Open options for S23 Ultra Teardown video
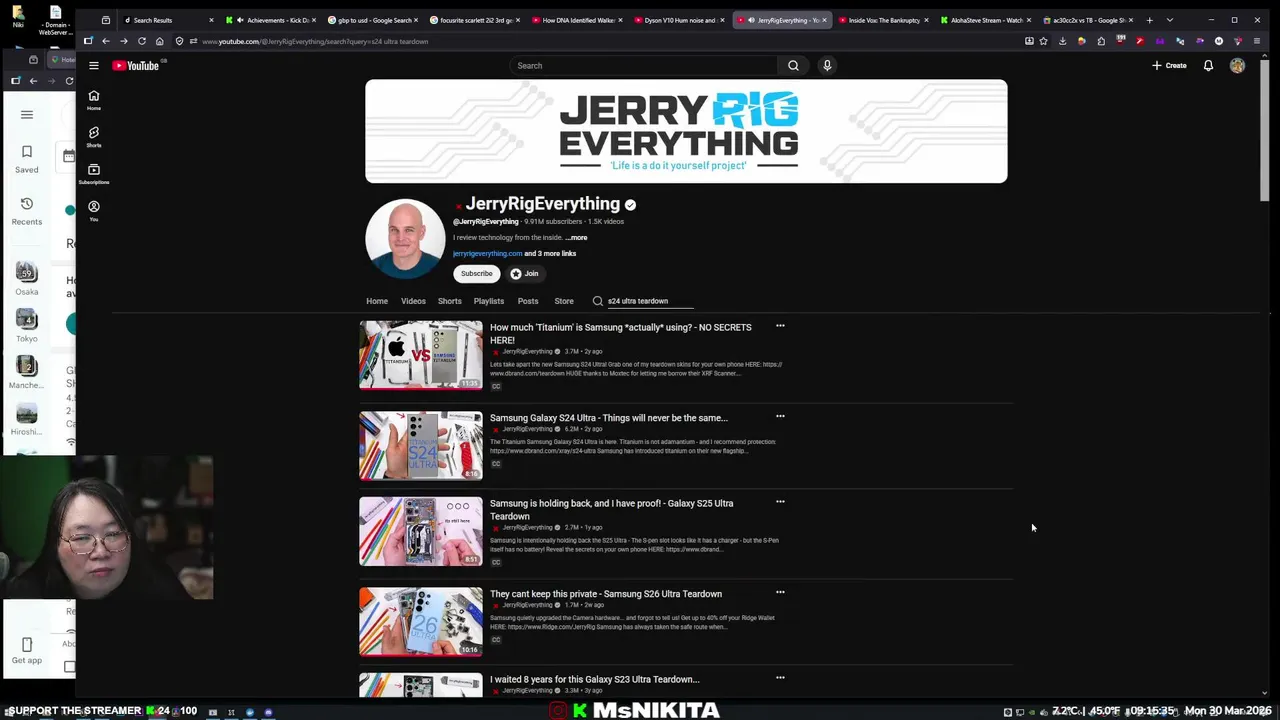 780,677
